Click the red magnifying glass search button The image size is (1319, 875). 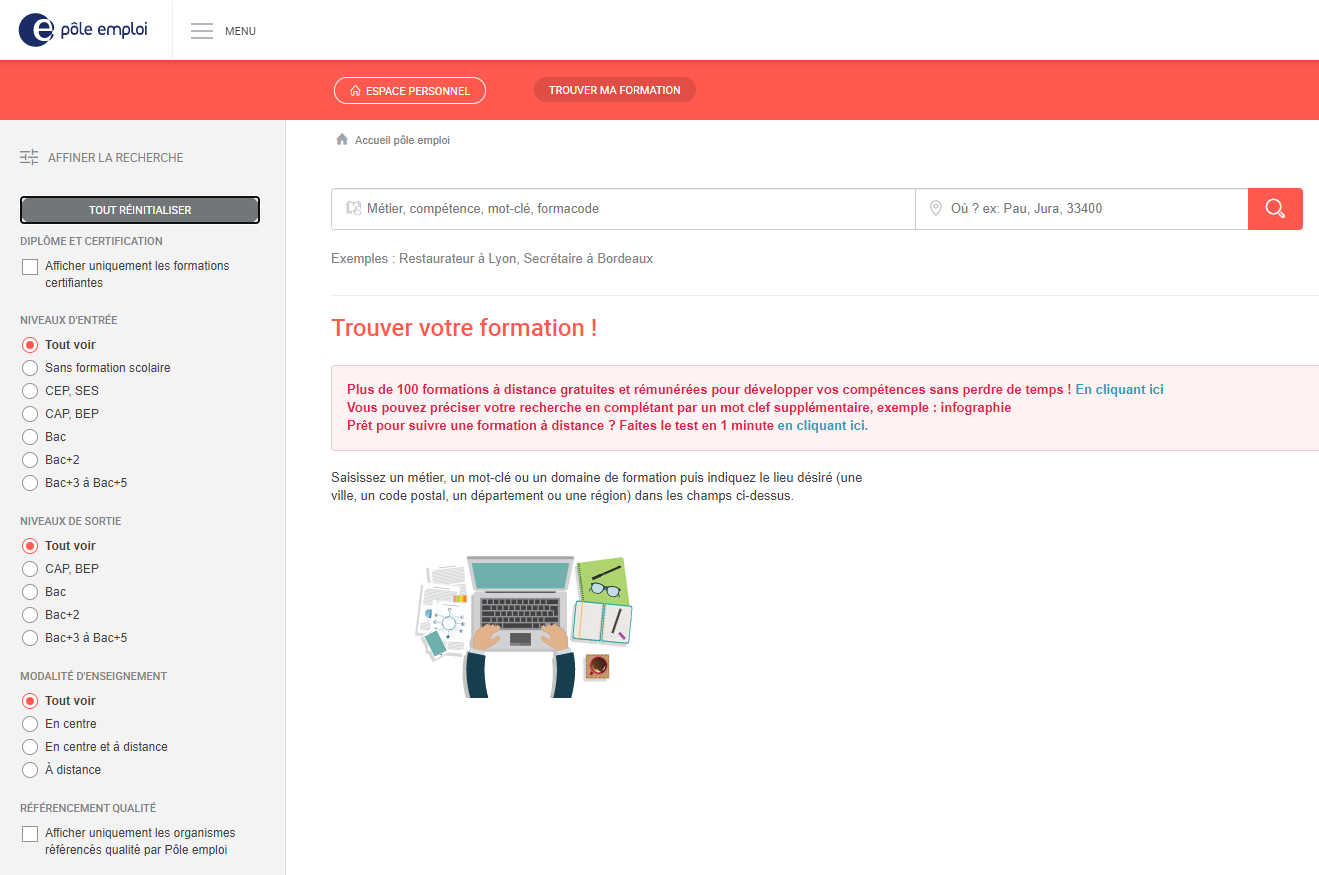tap(1275, 209)
